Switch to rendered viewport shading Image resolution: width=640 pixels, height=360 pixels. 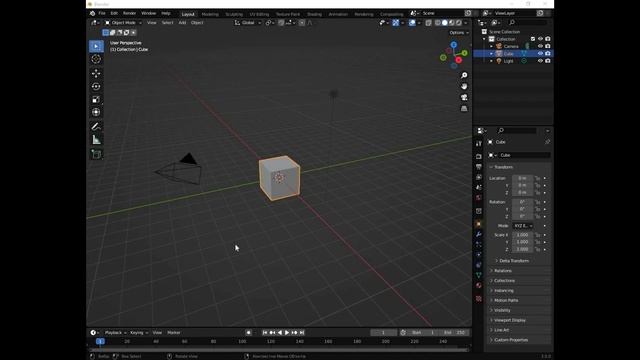click(x=459, y=23)
